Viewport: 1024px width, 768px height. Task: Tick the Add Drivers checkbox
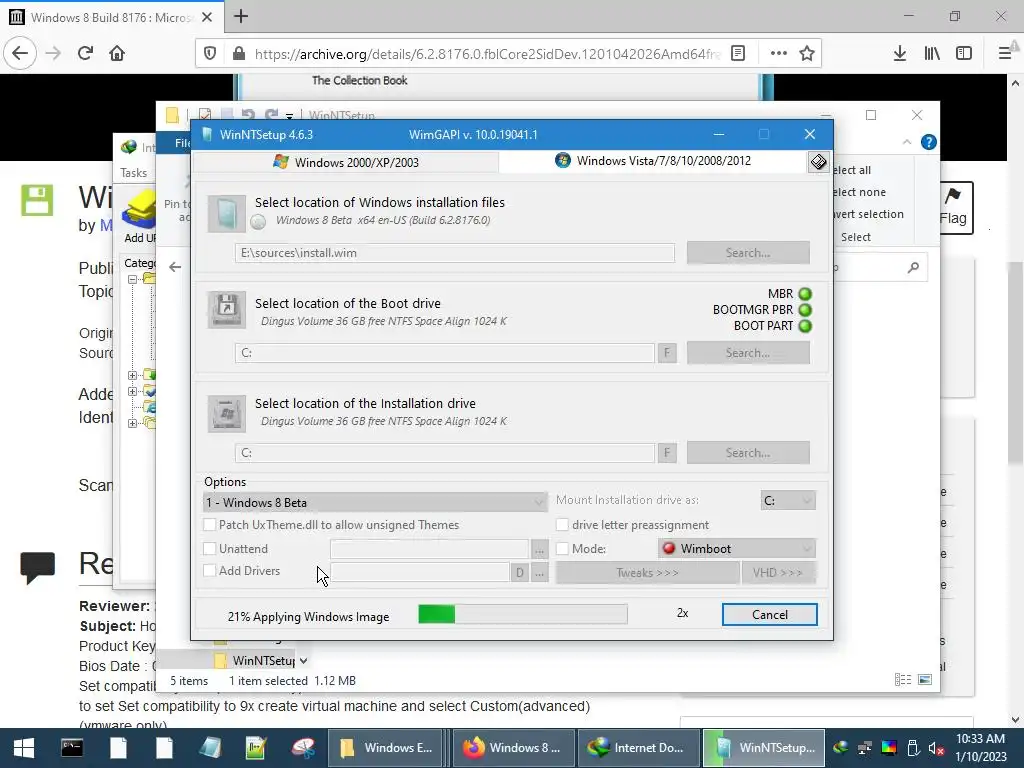(210, 570)
